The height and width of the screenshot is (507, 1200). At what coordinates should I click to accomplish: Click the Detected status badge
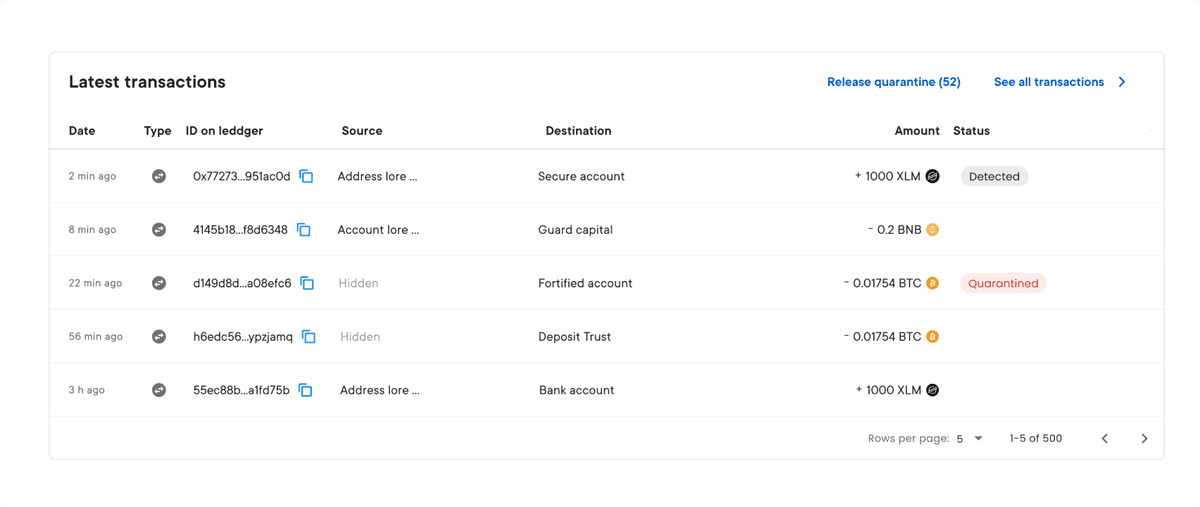coord(994,177)
